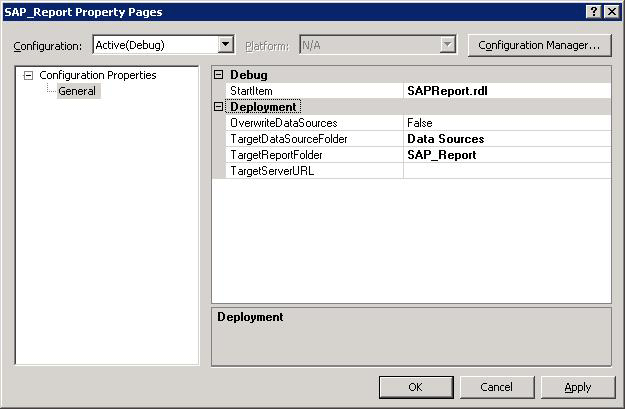Viewport: 625px width, 409px height.
Task: Close the Property Pages dialog
Action: click(612, 12)
